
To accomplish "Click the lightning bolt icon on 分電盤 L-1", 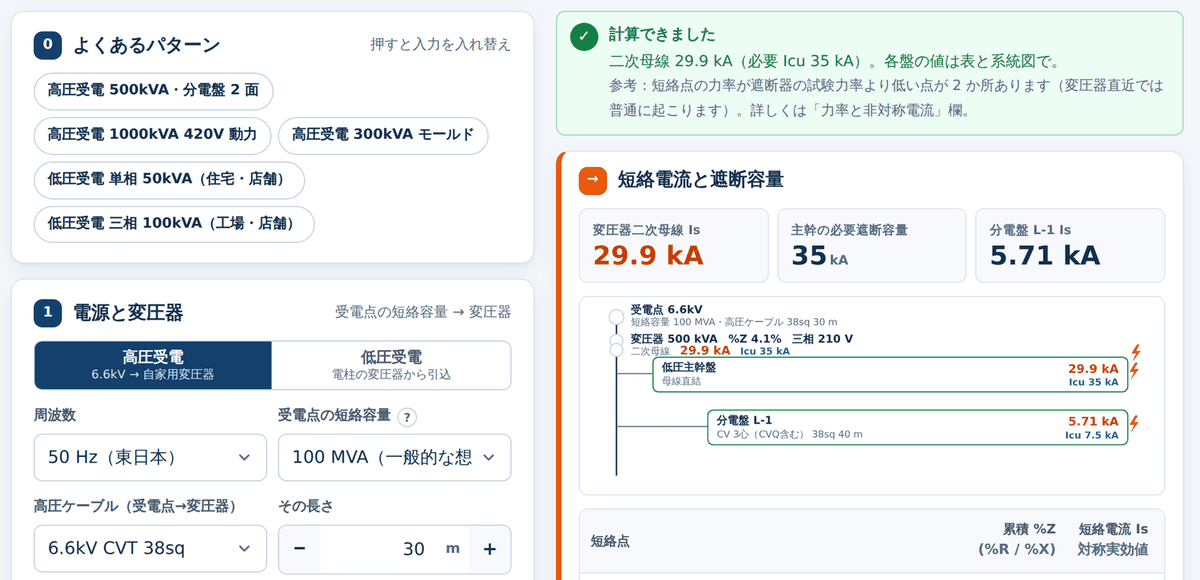I will (x=1134, y=423).
